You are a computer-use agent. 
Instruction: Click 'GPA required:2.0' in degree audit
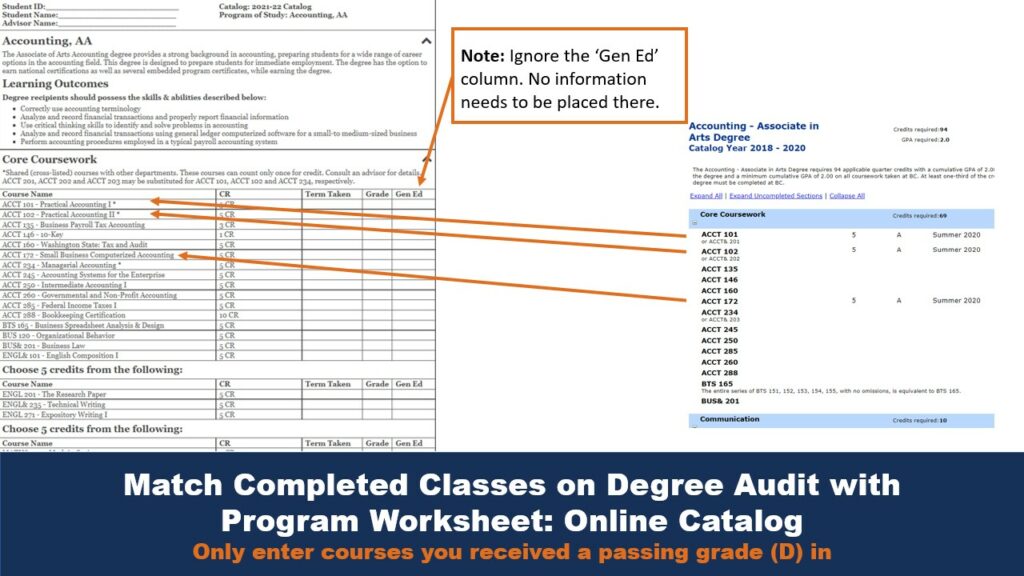click(x=925, y=140)
